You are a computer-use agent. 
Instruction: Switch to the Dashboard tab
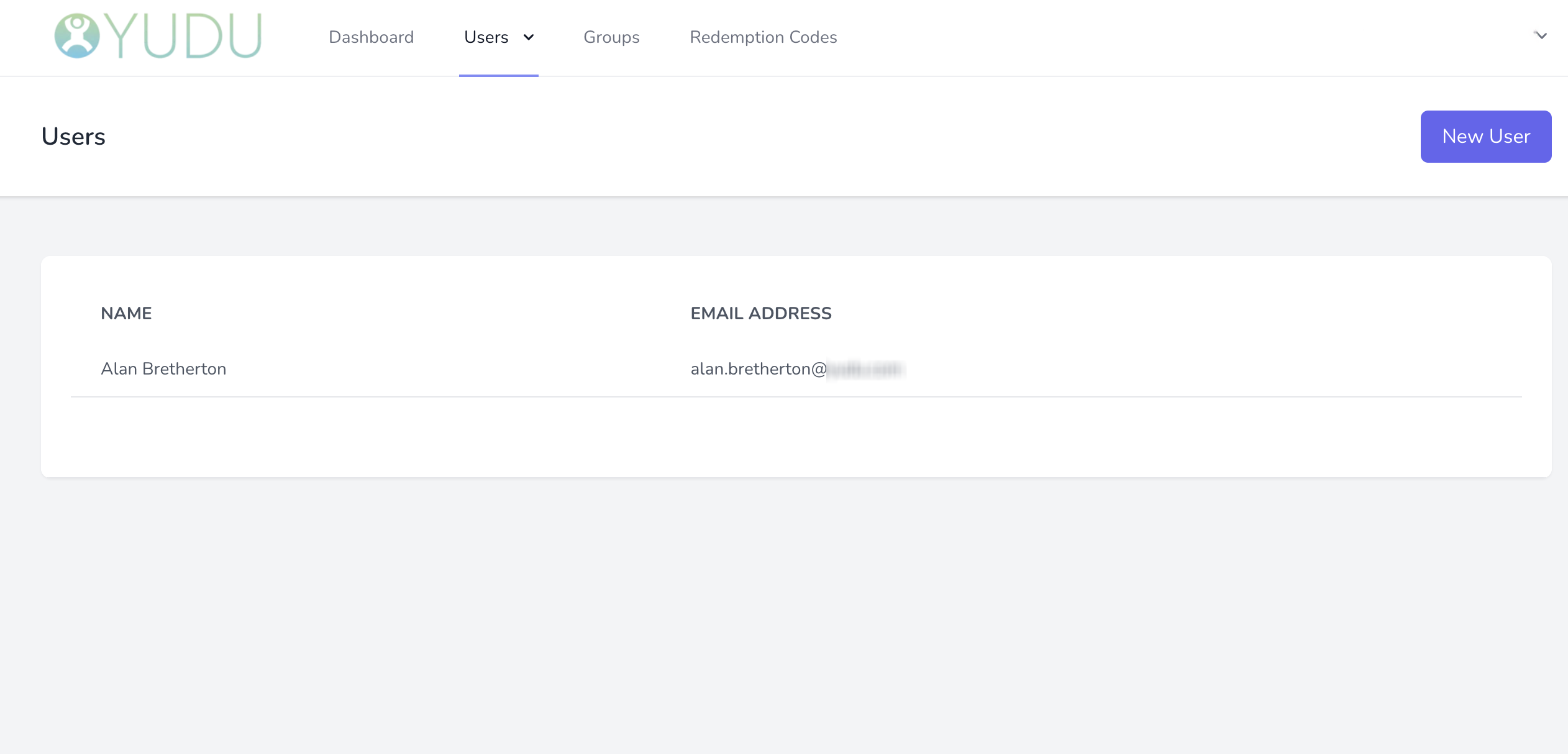click(371, 37)
